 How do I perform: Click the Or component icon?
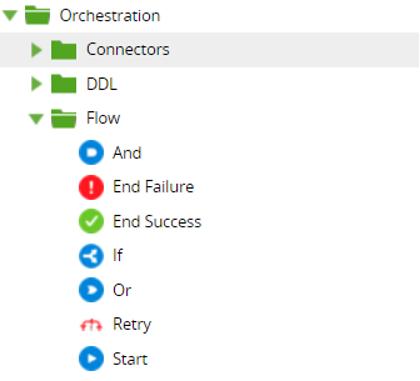[x=91, y=290]
